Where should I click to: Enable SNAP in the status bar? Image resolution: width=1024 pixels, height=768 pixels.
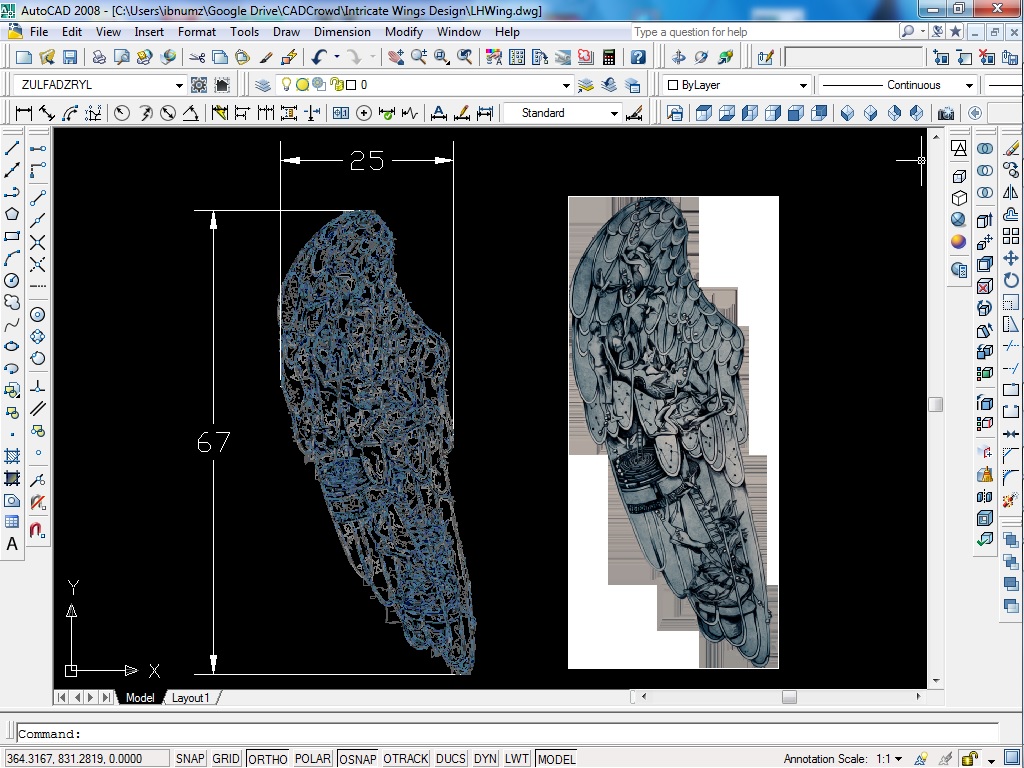(x=190, y=759)
